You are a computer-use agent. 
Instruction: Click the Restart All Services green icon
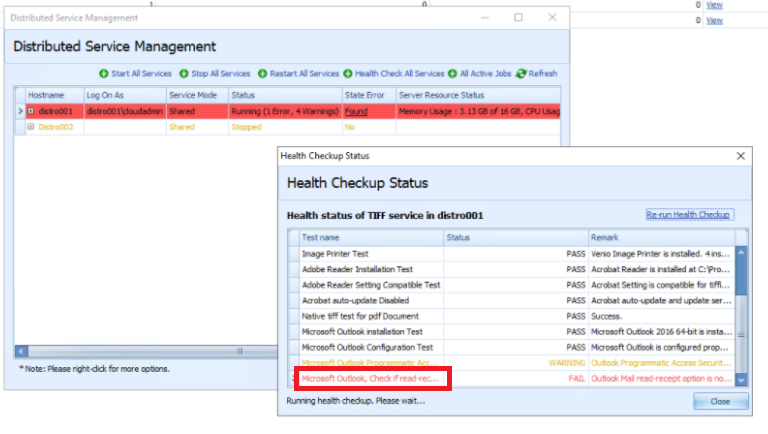coord(263,73)
